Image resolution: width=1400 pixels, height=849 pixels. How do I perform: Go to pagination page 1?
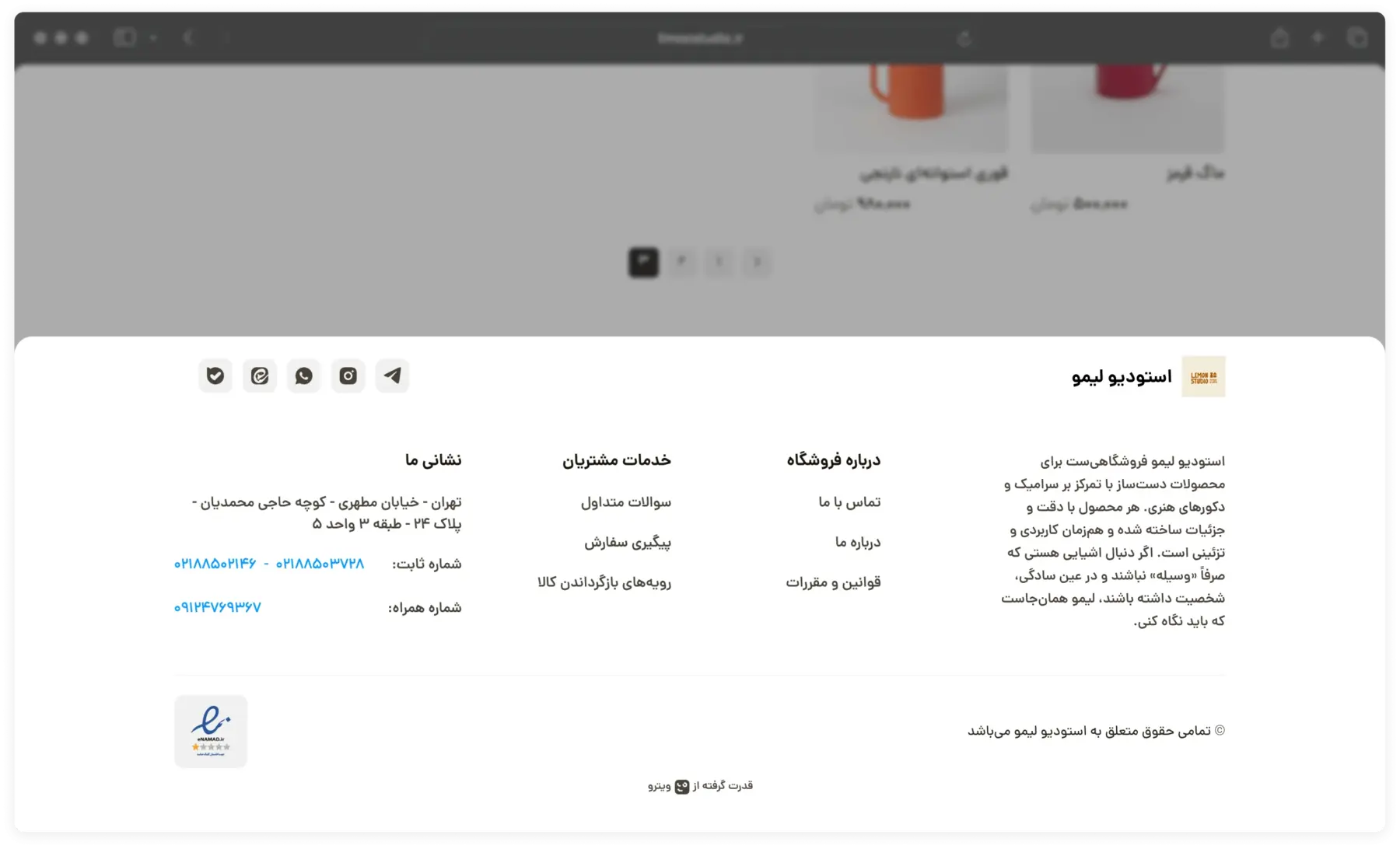pos(719,262)
